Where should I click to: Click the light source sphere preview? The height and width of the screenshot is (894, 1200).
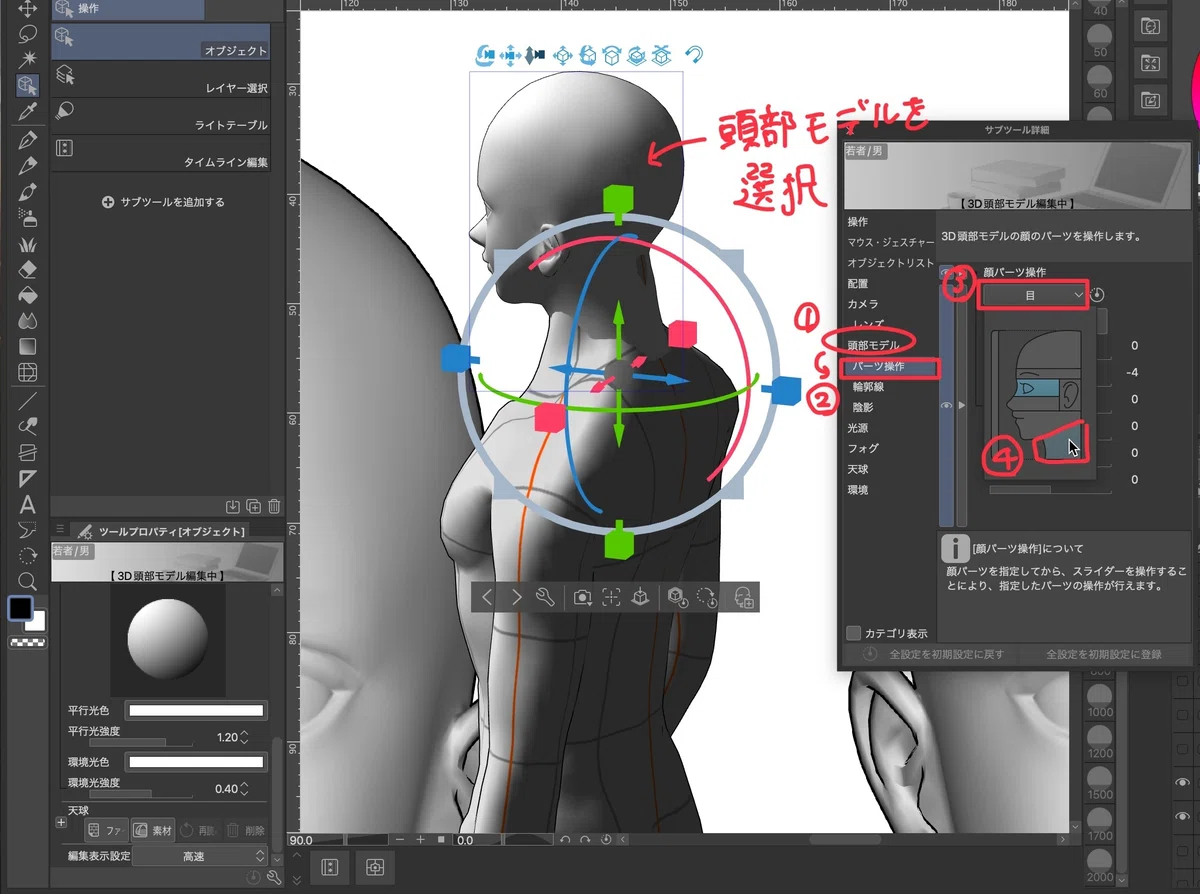click(x=167, y=642)
